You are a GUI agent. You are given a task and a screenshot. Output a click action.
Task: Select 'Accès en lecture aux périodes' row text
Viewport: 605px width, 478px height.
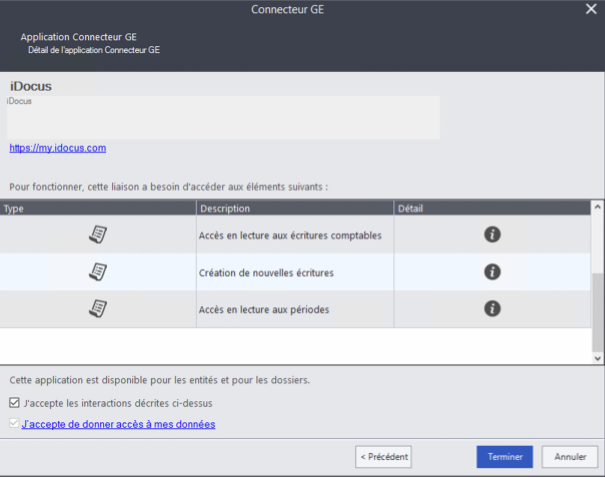pyautogui.click(x=264, y=309)
